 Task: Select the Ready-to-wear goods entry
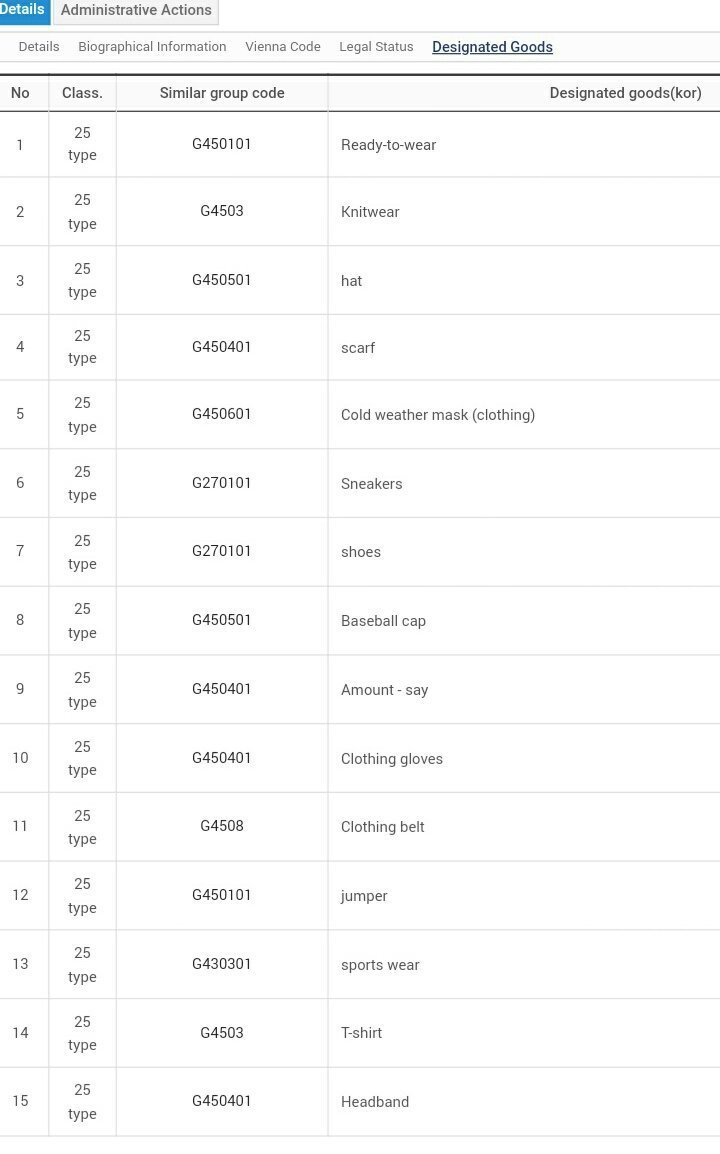click(388, 145)
